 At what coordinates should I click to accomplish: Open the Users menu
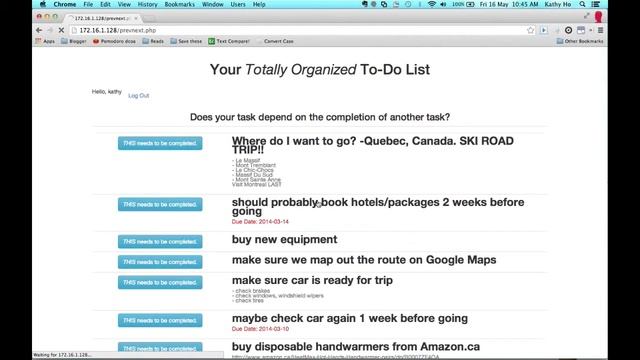pos(238,4)
